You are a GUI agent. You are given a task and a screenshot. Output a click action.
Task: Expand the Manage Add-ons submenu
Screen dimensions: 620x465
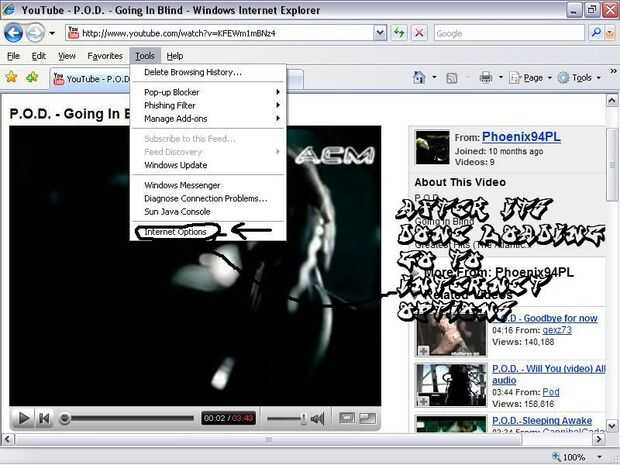click(x=208, y=119)
